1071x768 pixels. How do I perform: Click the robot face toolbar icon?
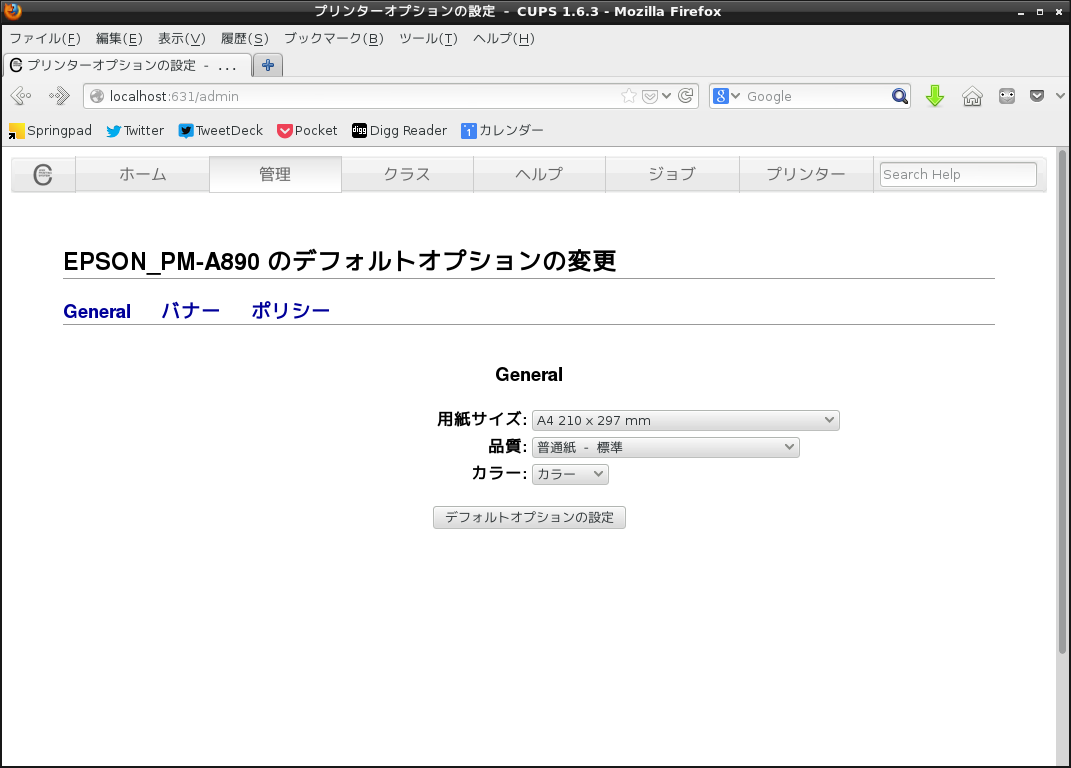point(1007,96)
